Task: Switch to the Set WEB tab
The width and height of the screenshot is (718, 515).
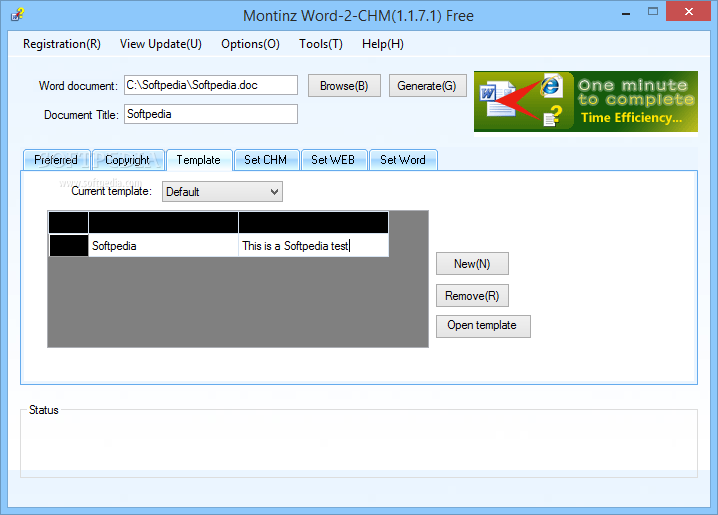Action: pyautogui.click(x=333, y=160)
